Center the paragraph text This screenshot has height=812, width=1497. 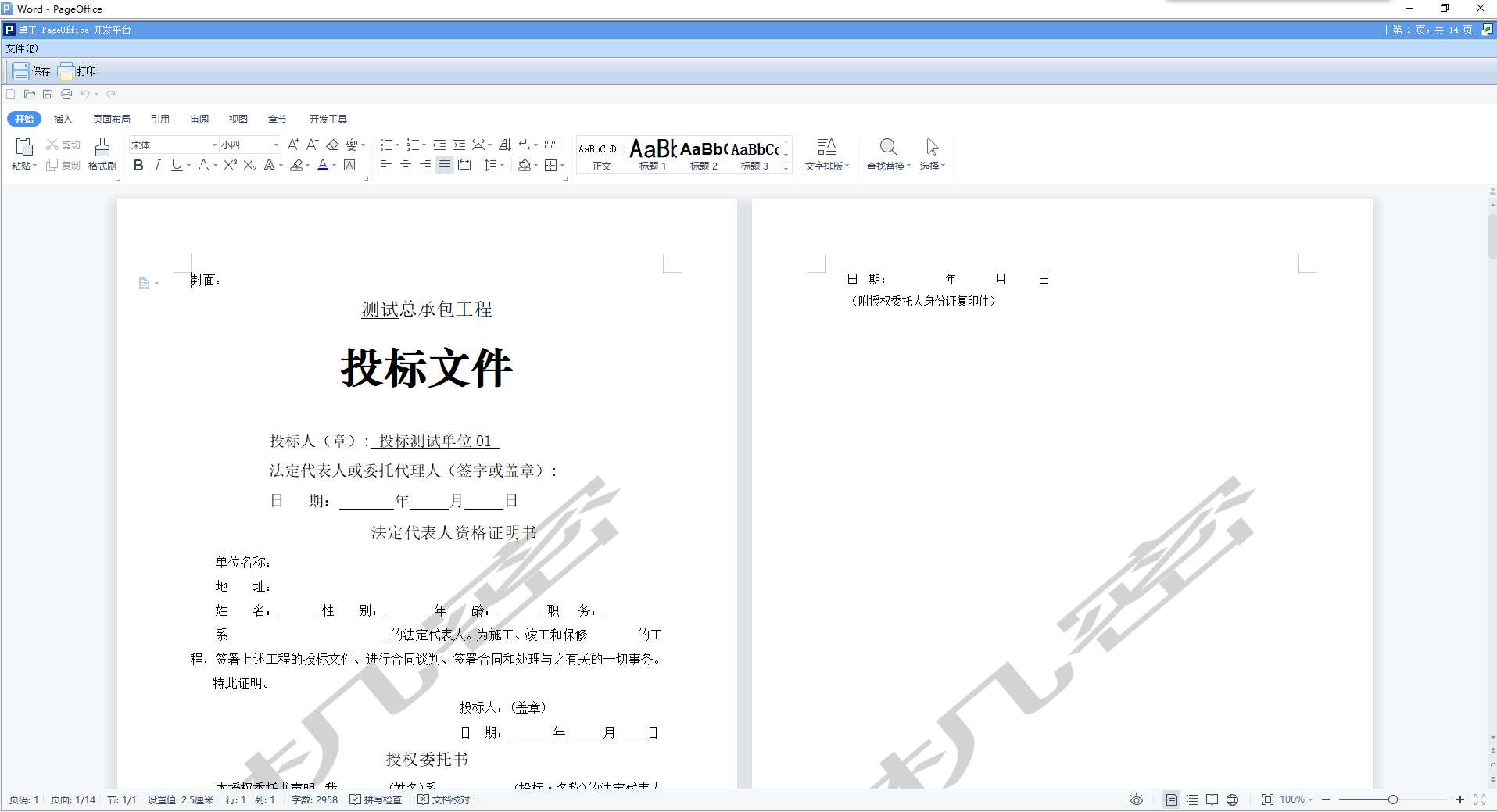tap(406, 165)
